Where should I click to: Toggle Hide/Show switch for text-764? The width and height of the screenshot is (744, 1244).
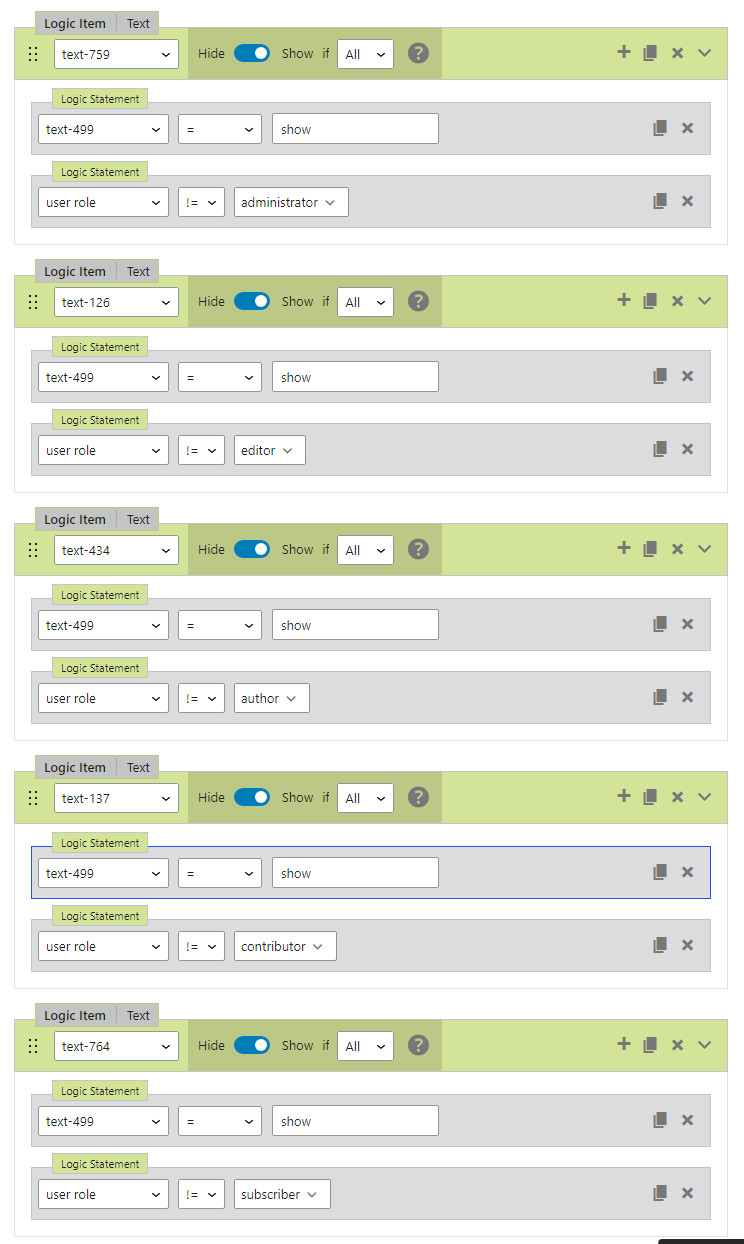pos(252,1045)
